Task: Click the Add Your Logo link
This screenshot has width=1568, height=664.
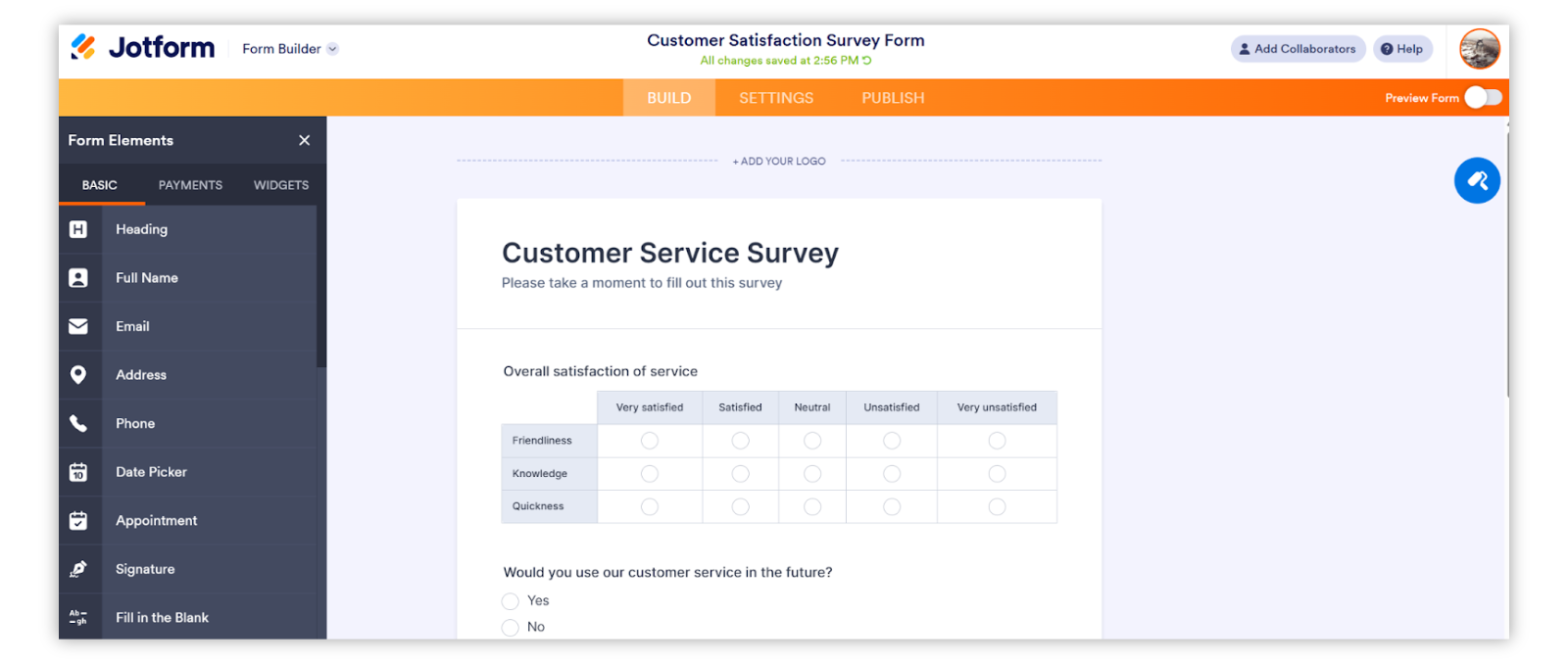Action: tap(779, 162)
